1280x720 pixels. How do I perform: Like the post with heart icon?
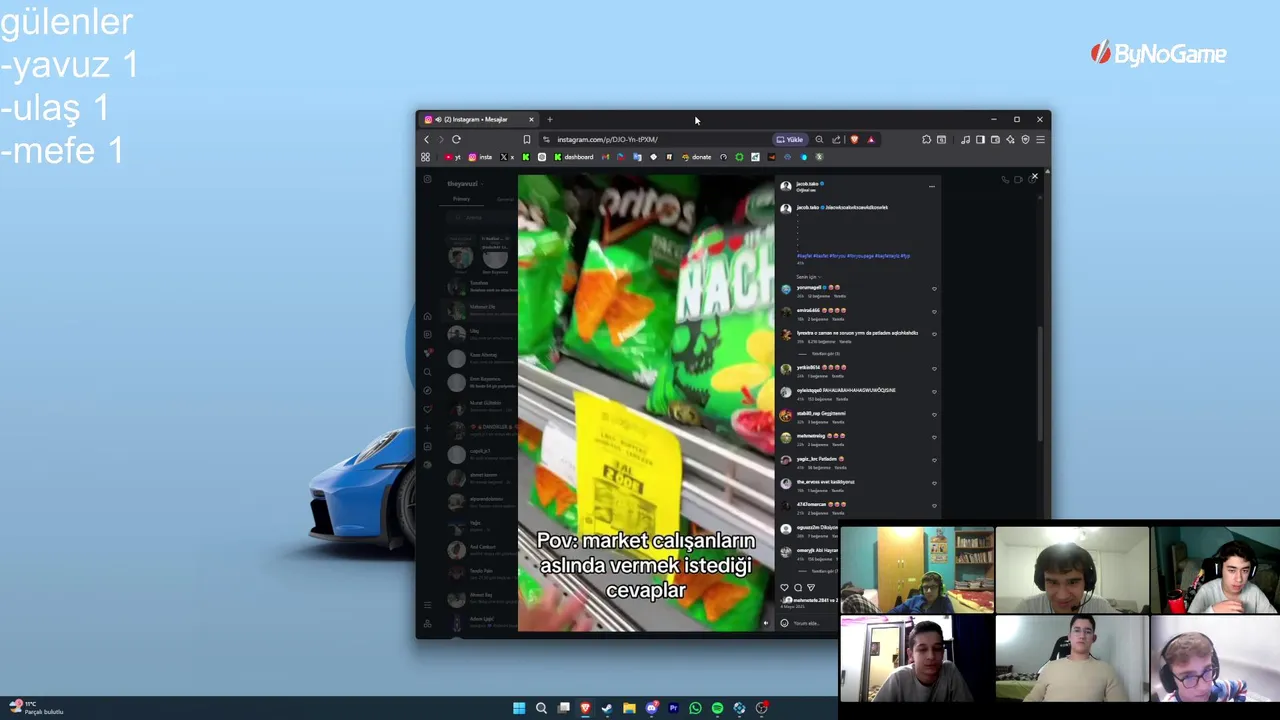784,587
